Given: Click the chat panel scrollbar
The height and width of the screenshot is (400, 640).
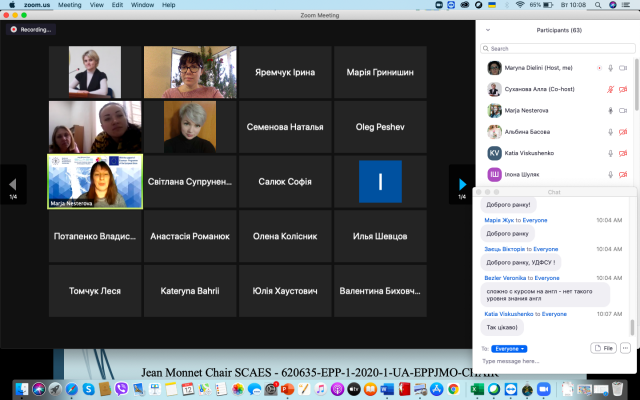Looking at the screenshot, I should click(632, 327).
